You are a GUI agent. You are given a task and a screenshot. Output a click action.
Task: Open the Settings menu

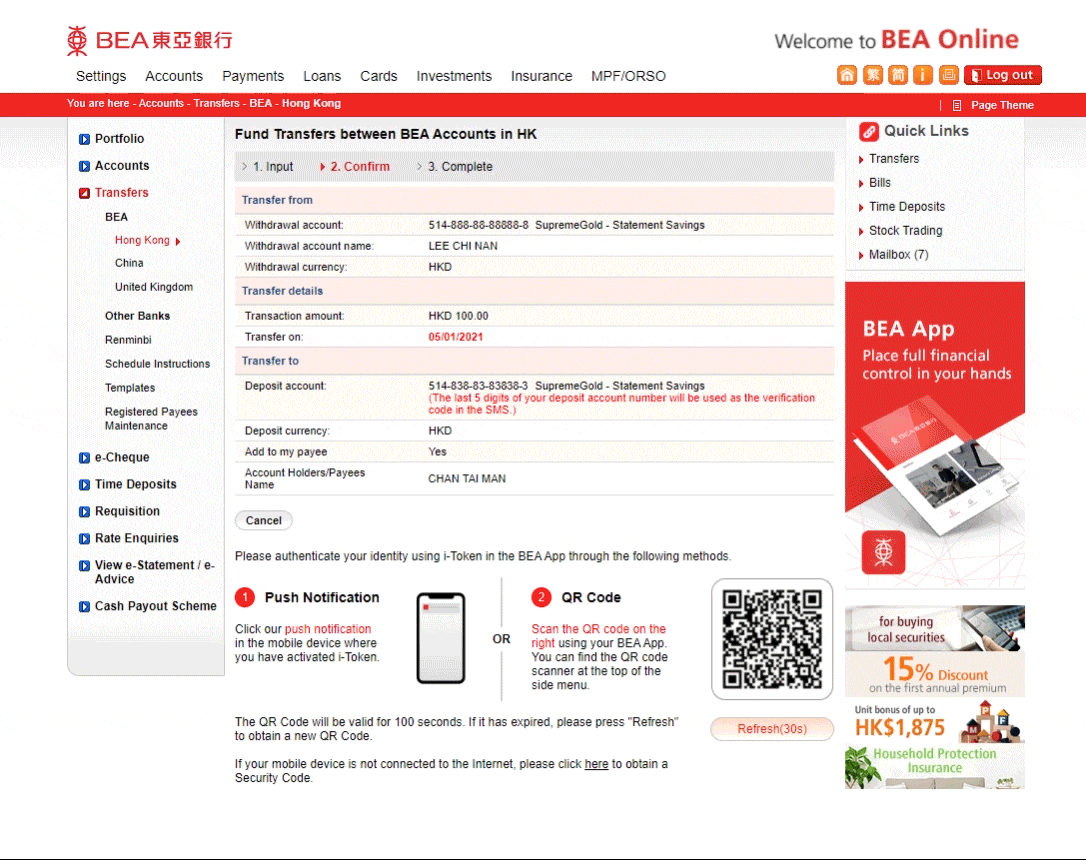pyautogui.click(x=101, y=76)
